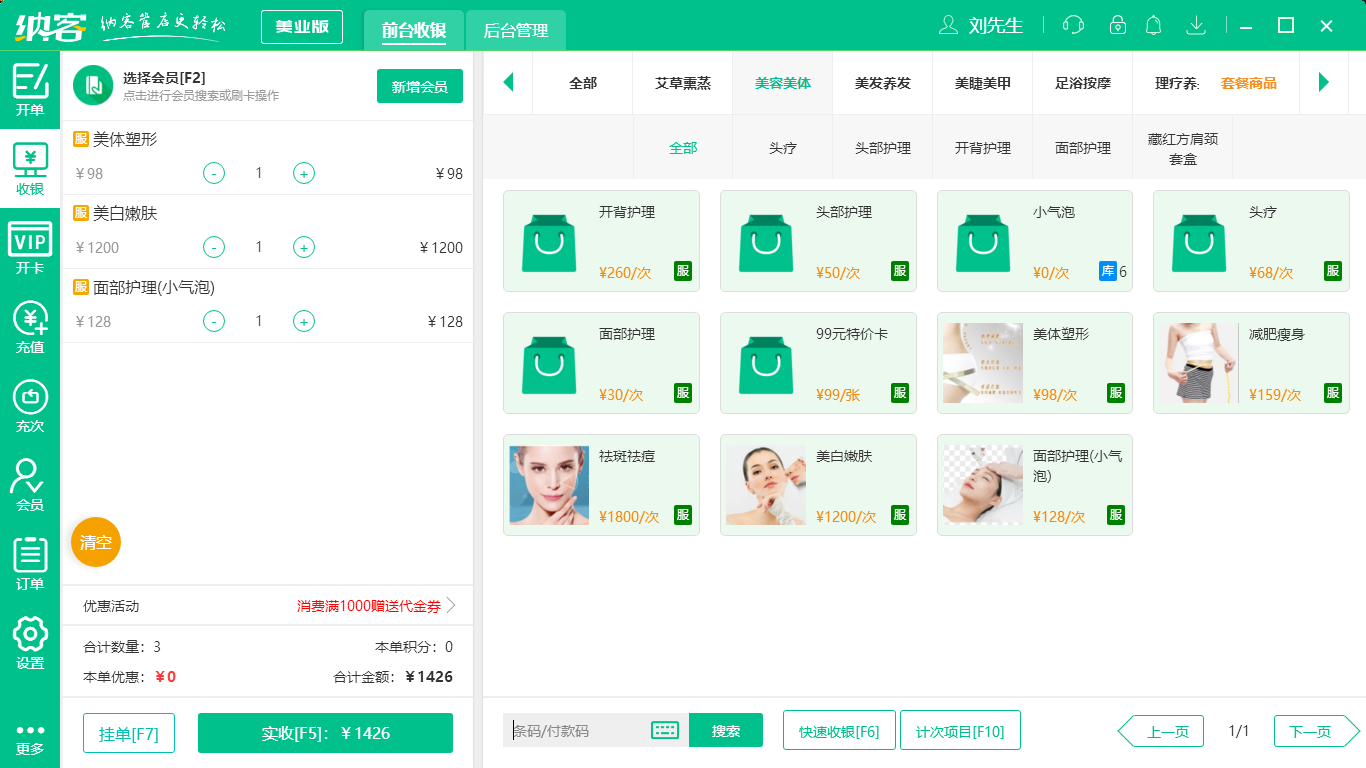Open the 头疗 subcategory
The width and height of the screenshot is (1366, 768).
click(782, 146)
